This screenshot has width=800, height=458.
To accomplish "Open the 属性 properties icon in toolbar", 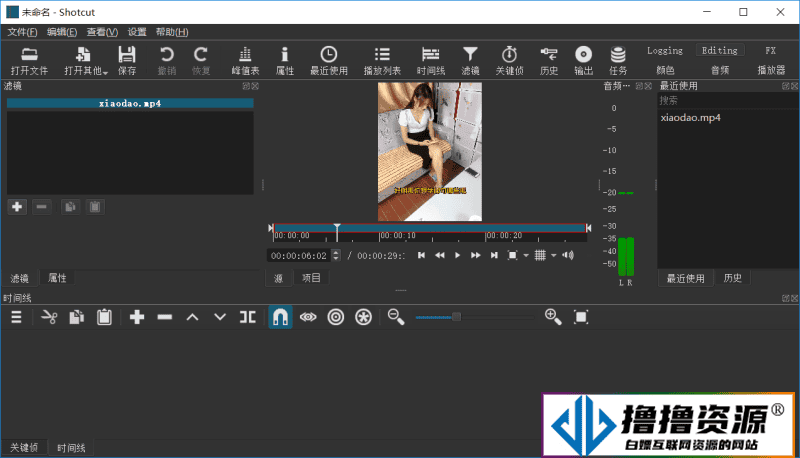I will tap(285, 60).
